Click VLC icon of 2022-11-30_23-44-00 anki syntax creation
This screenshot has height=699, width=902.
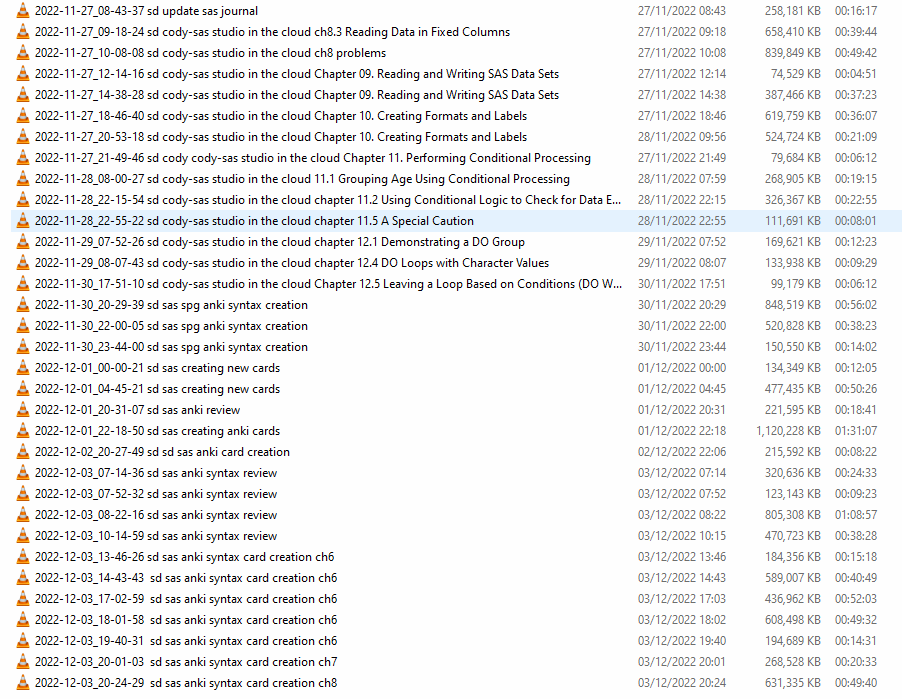pos(23,347)
